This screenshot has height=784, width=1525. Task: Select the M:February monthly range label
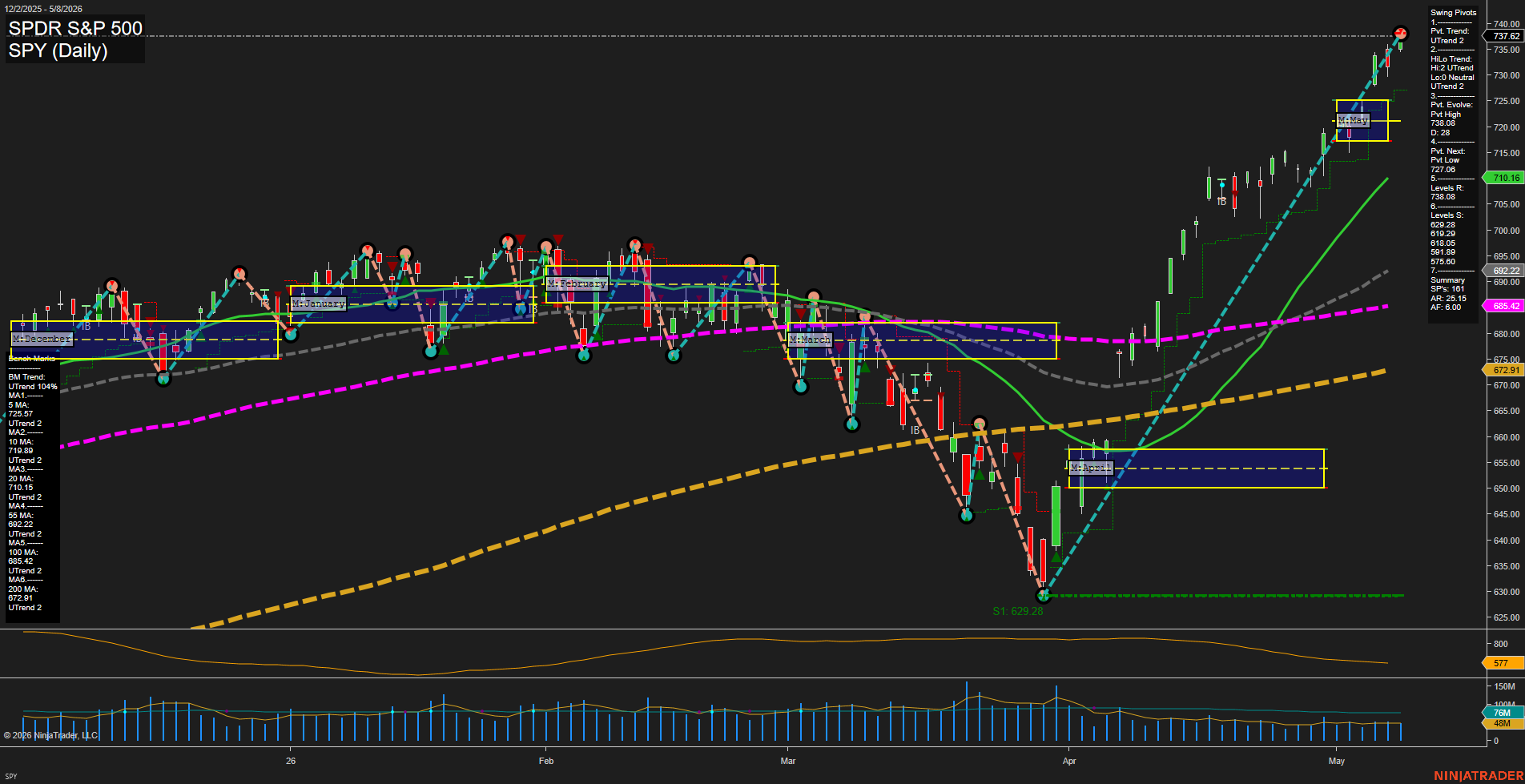pos(577,283)
